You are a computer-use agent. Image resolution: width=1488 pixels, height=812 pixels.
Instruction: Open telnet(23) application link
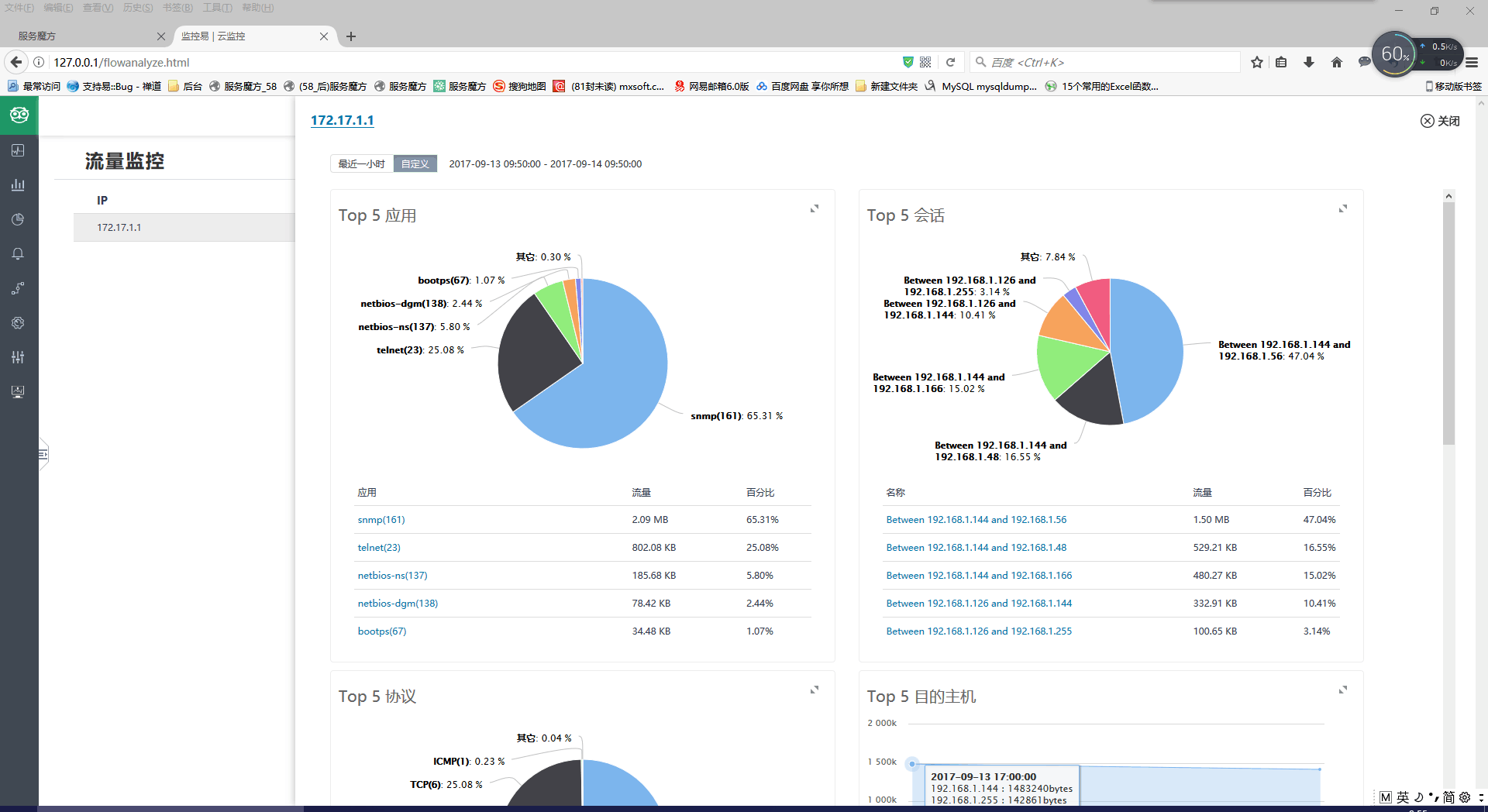coord(379,548)
